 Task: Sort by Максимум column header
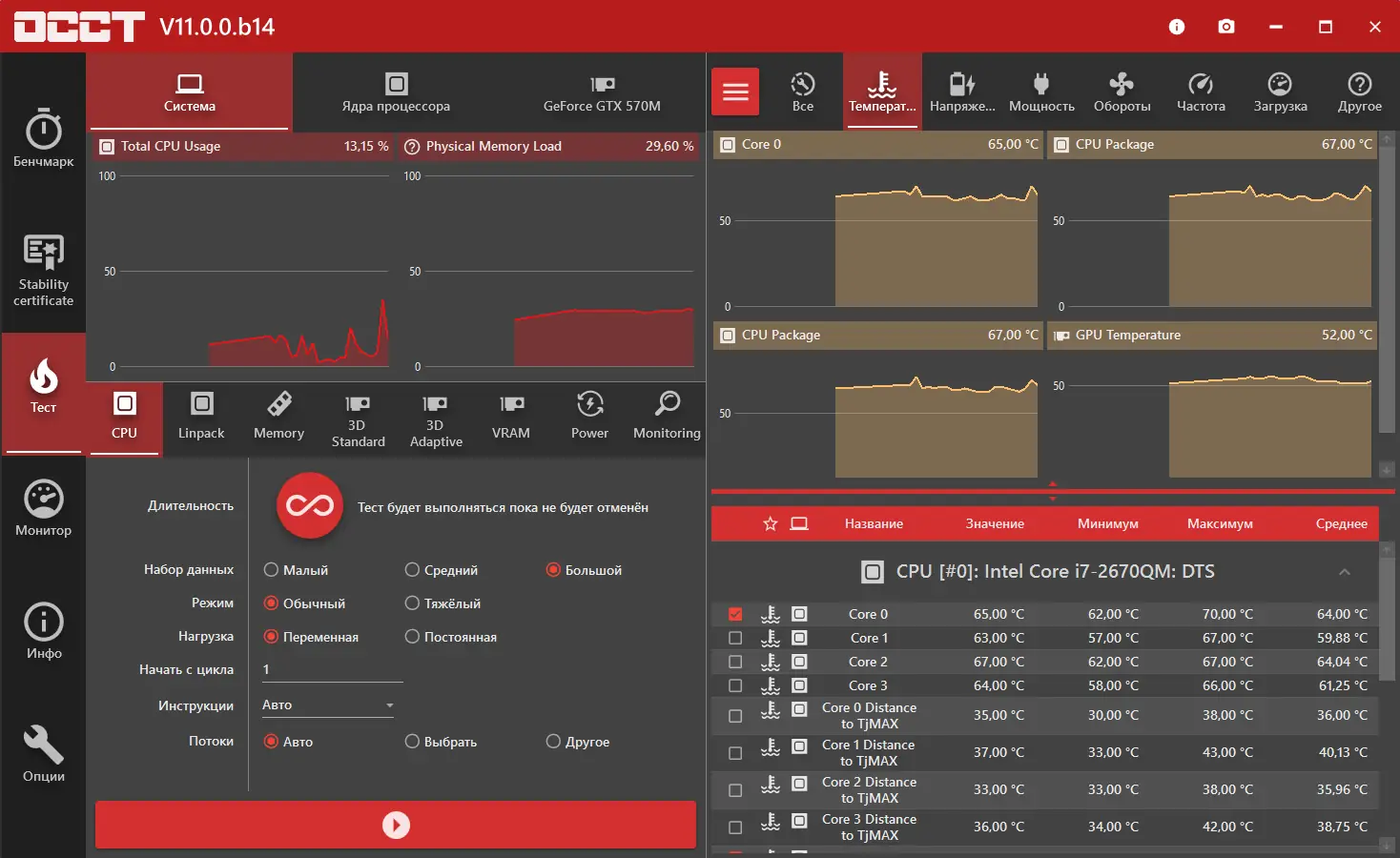pos(1220,523)
